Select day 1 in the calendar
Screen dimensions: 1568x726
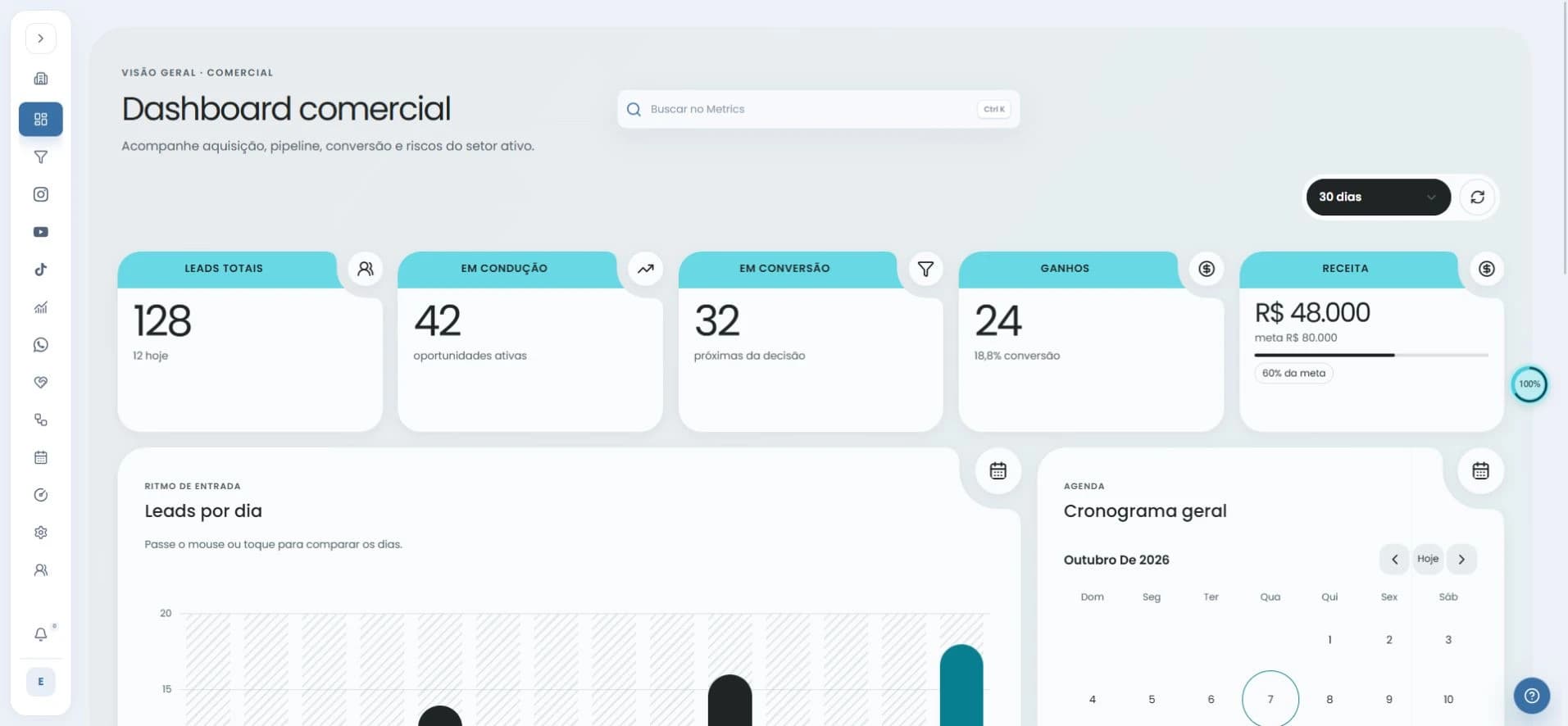coord(1329,639)
